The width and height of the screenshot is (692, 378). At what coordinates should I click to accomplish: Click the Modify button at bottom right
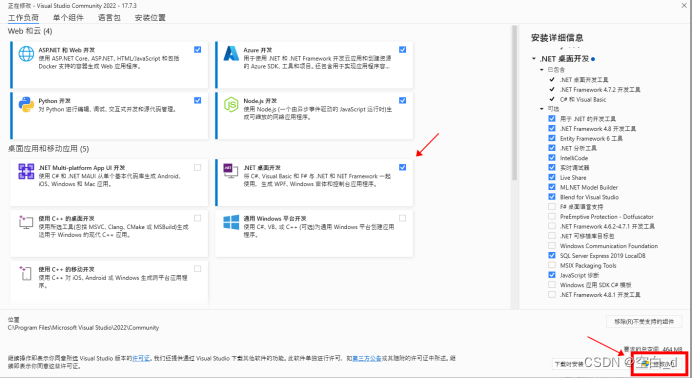click(659, 364)
